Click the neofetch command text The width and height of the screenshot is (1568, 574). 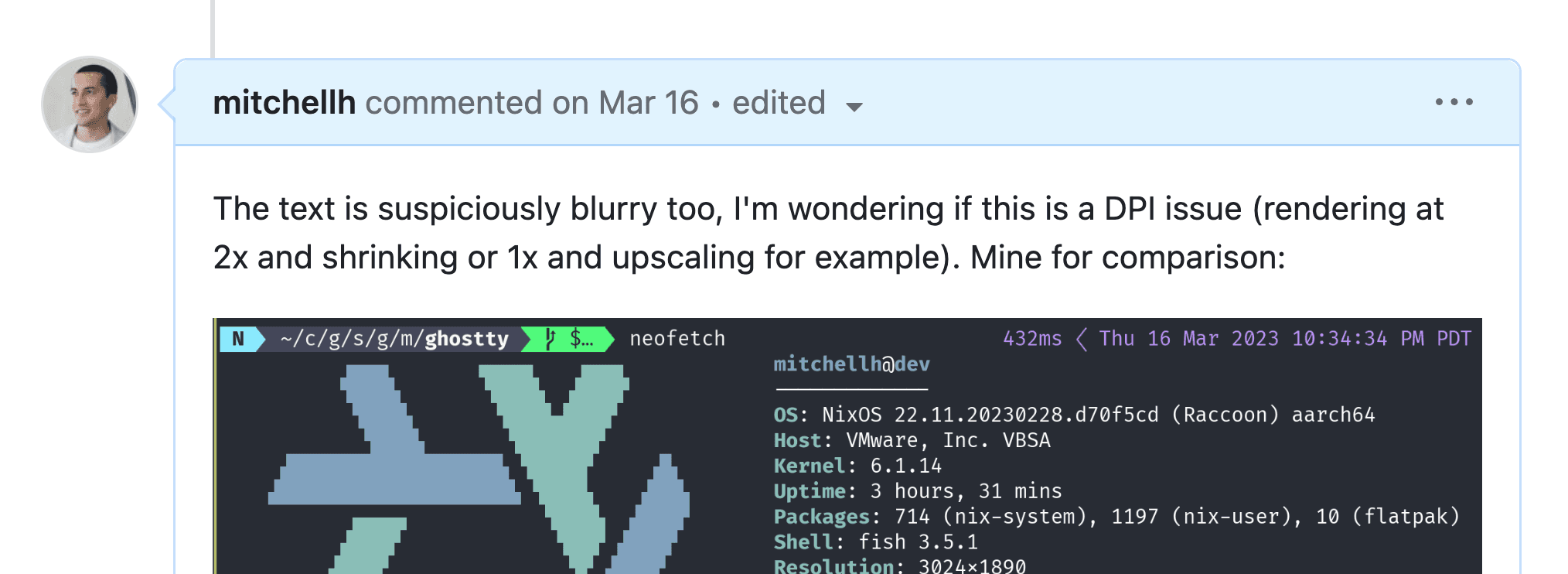tap(677, 339)
